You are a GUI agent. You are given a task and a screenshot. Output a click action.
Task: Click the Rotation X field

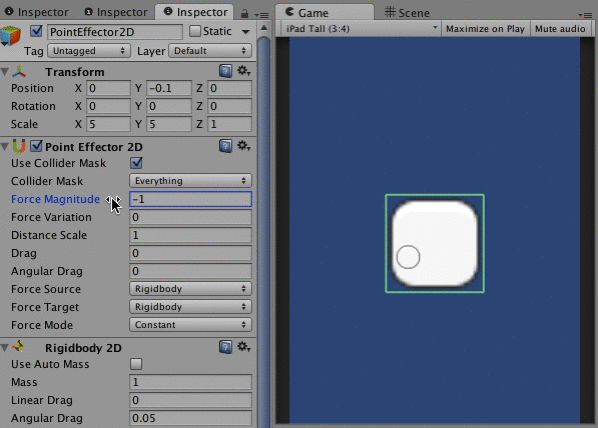click(x=108, y=106)
